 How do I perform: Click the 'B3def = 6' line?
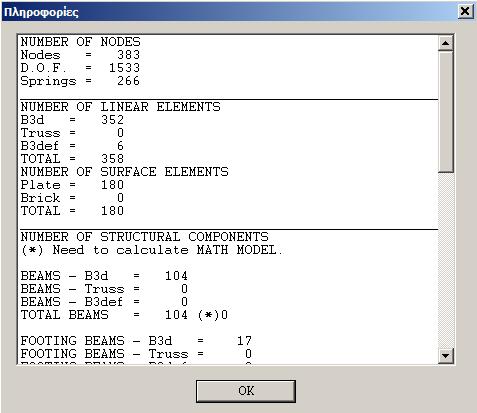pos(72,146)
